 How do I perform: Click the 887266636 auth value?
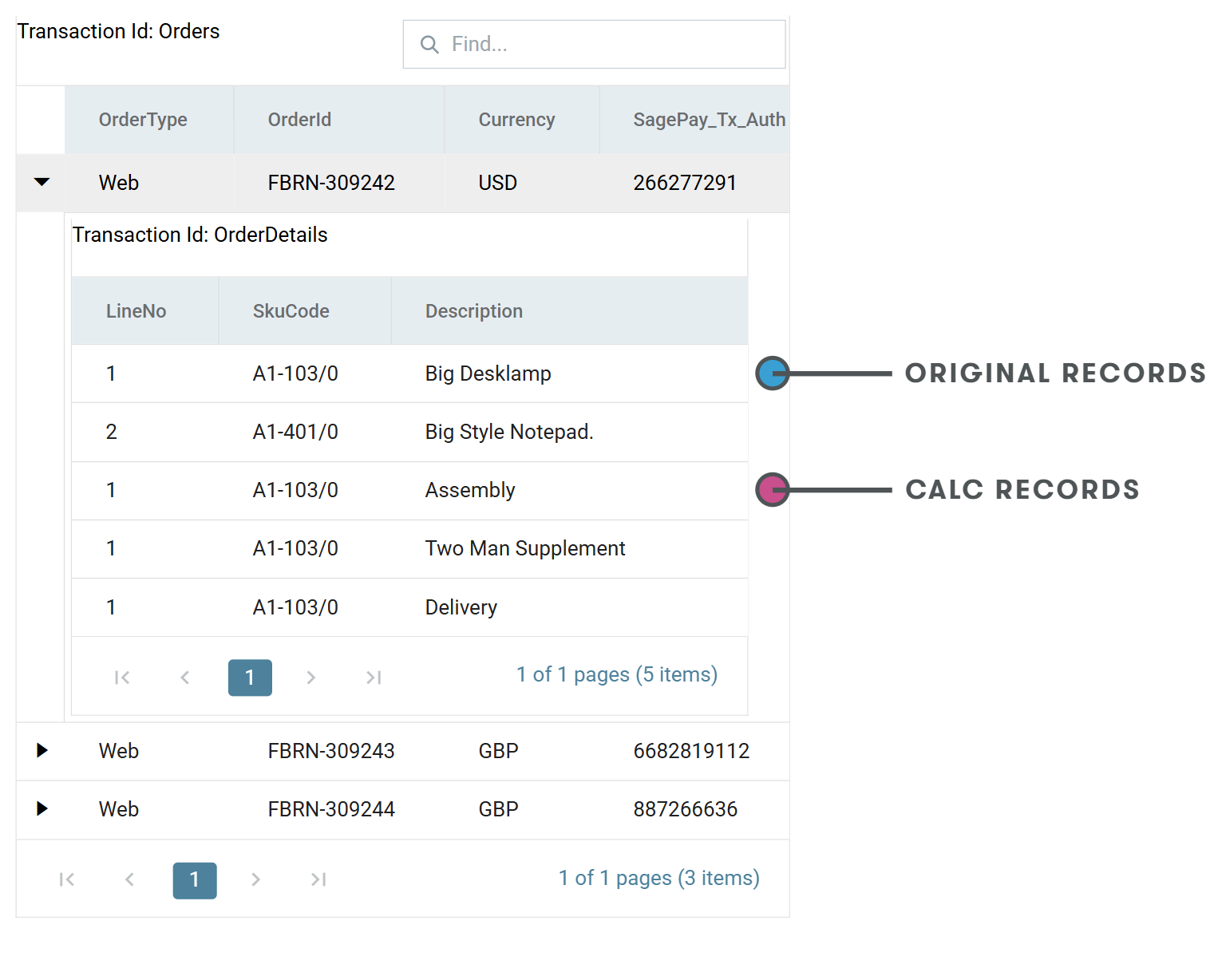tap(685, 809)
